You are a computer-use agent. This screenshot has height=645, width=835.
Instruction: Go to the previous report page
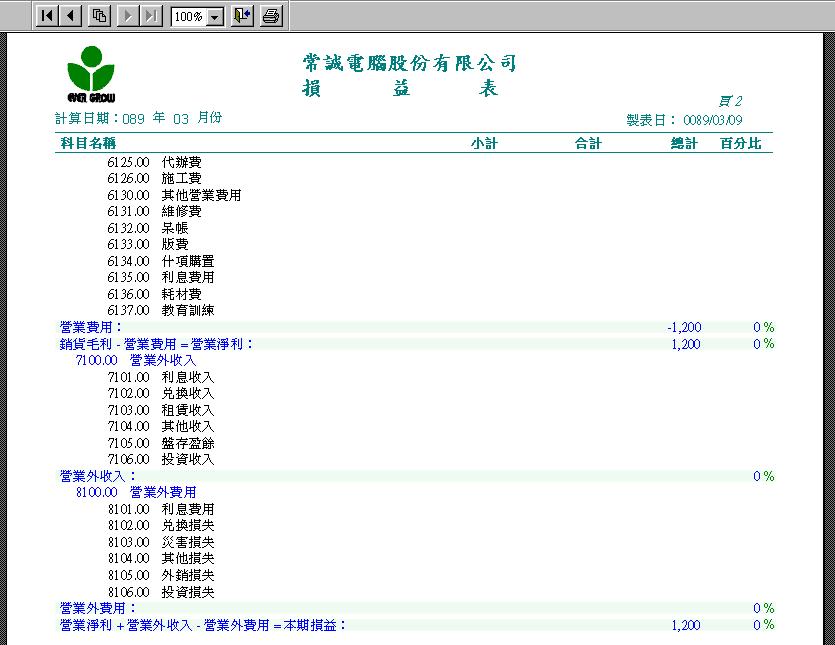(x=71, y=16)
